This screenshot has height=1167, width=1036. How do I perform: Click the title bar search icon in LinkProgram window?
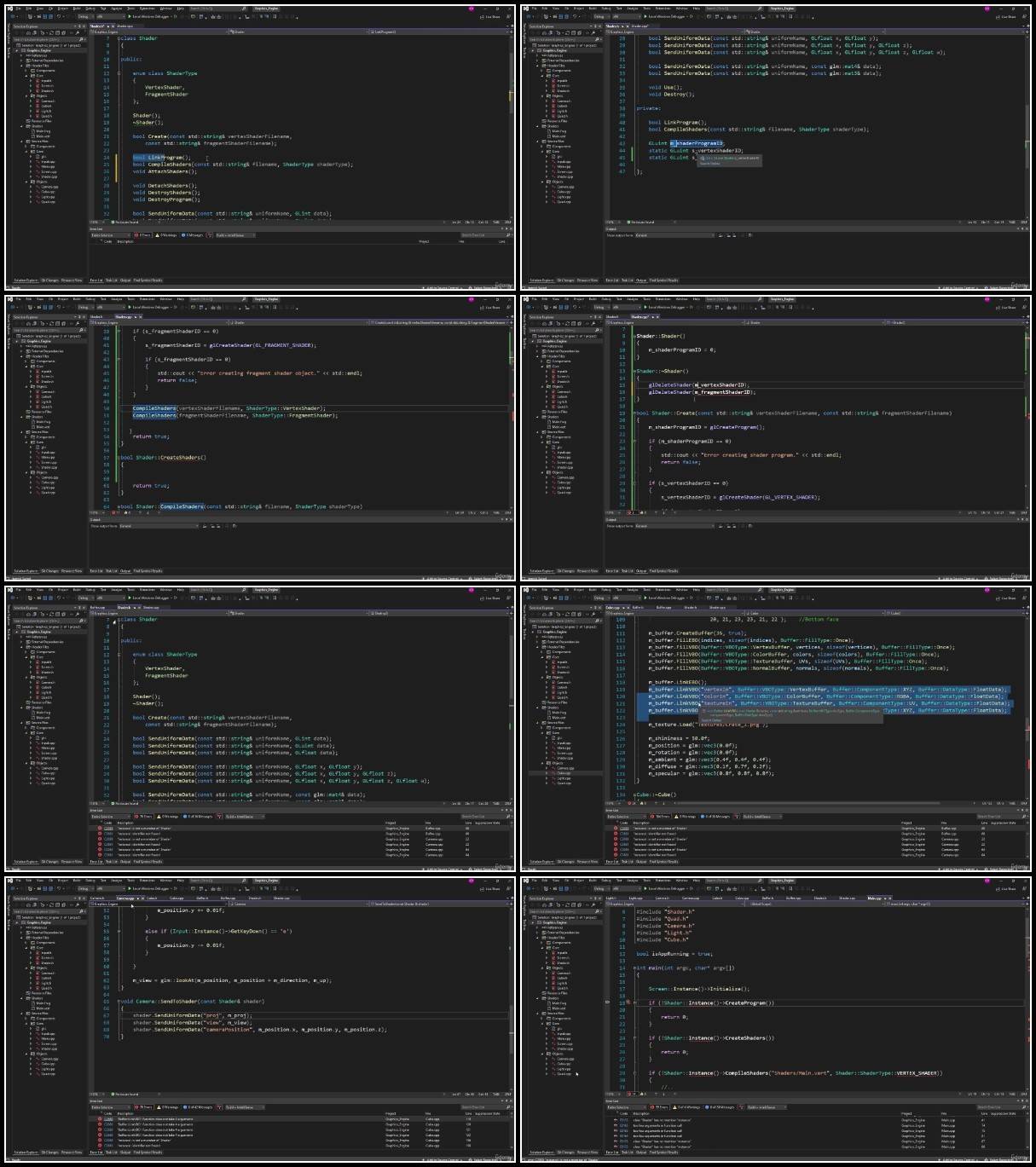click(244, 8)
